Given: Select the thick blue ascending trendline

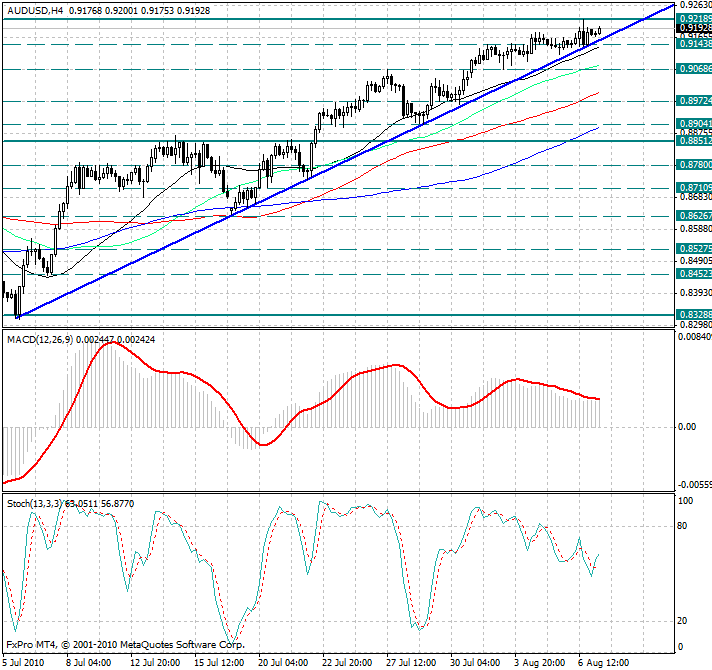Looking at the screenshot, I should click(x=346, y=160).
